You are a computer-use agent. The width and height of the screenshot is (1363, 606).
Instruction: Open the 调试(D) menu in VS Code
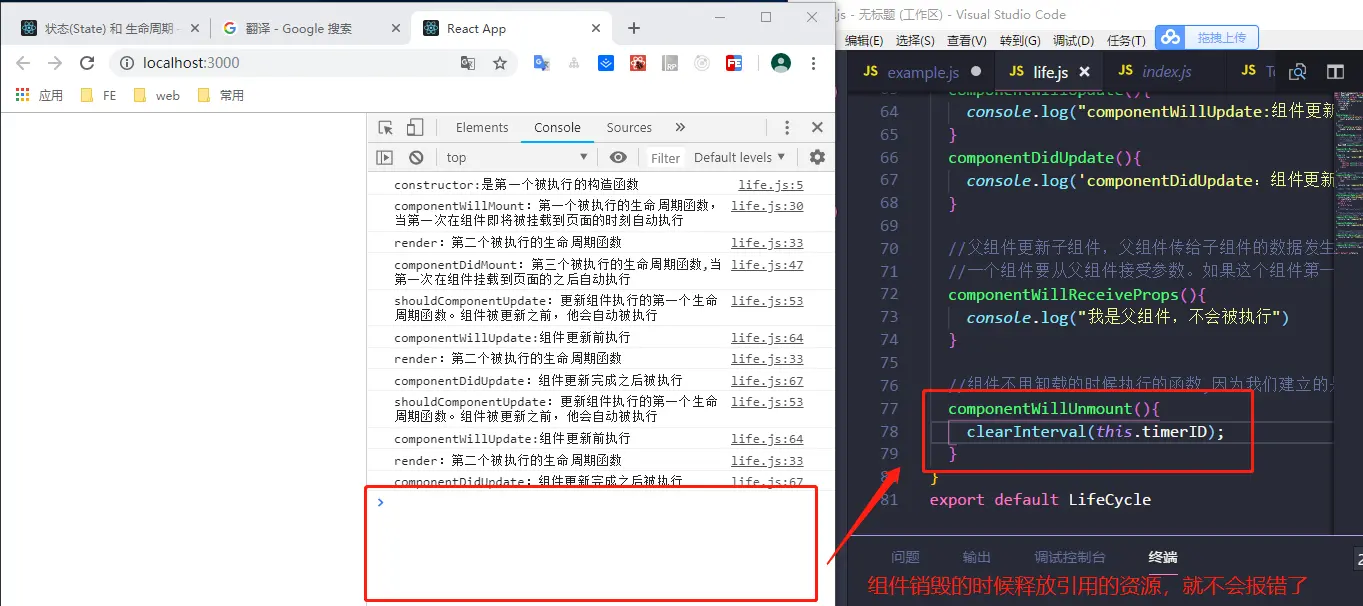pos(1073,41)
